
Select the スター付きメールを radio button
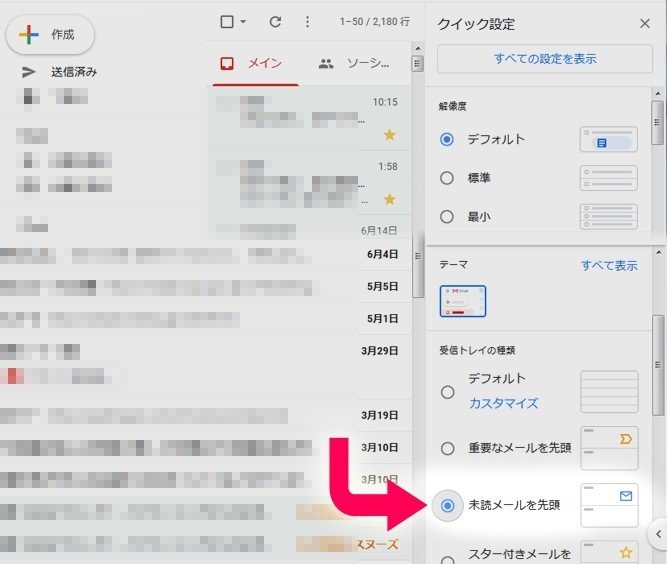point(447,560)
